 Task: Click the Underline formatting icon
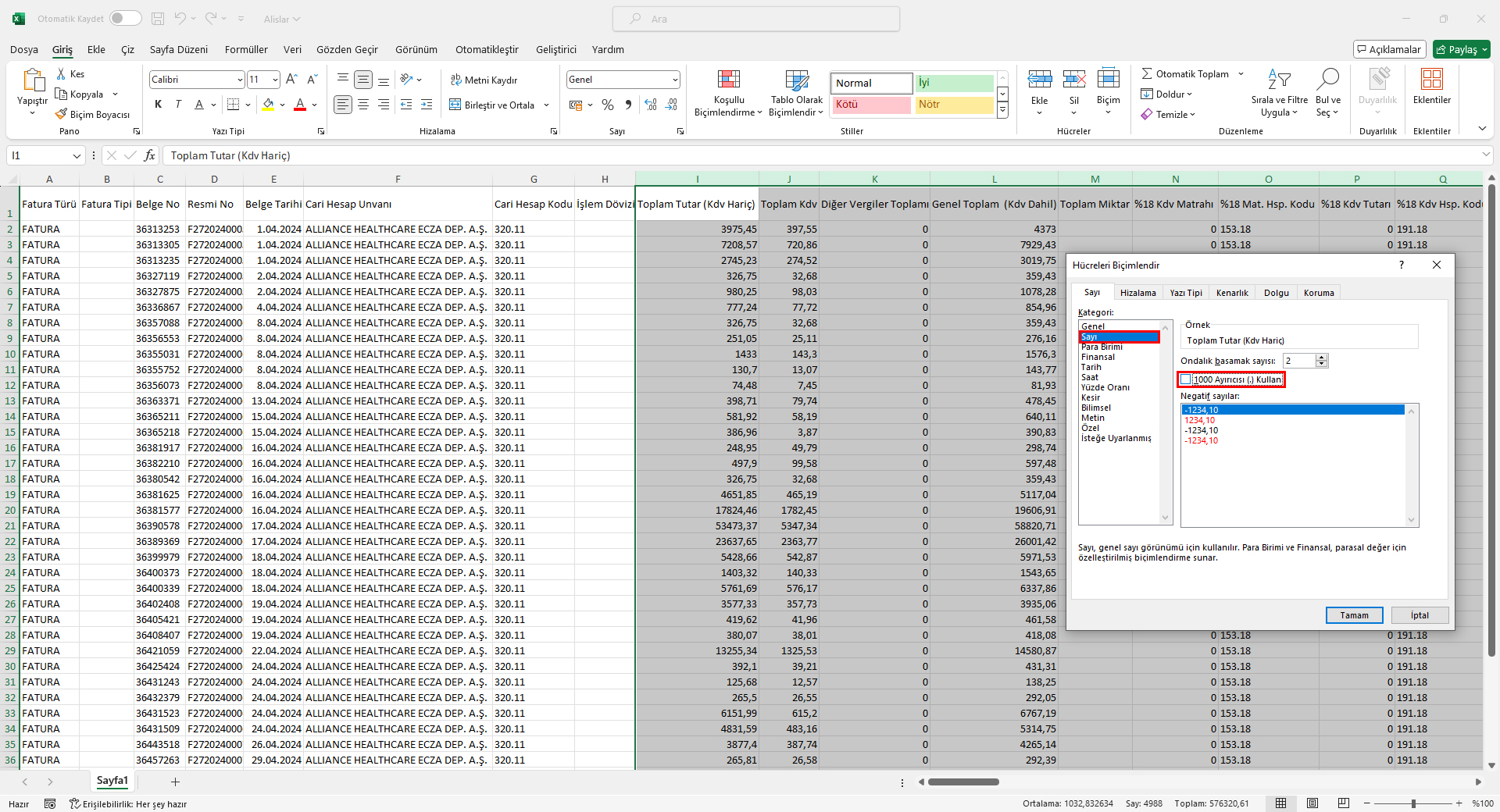(199, 105)
